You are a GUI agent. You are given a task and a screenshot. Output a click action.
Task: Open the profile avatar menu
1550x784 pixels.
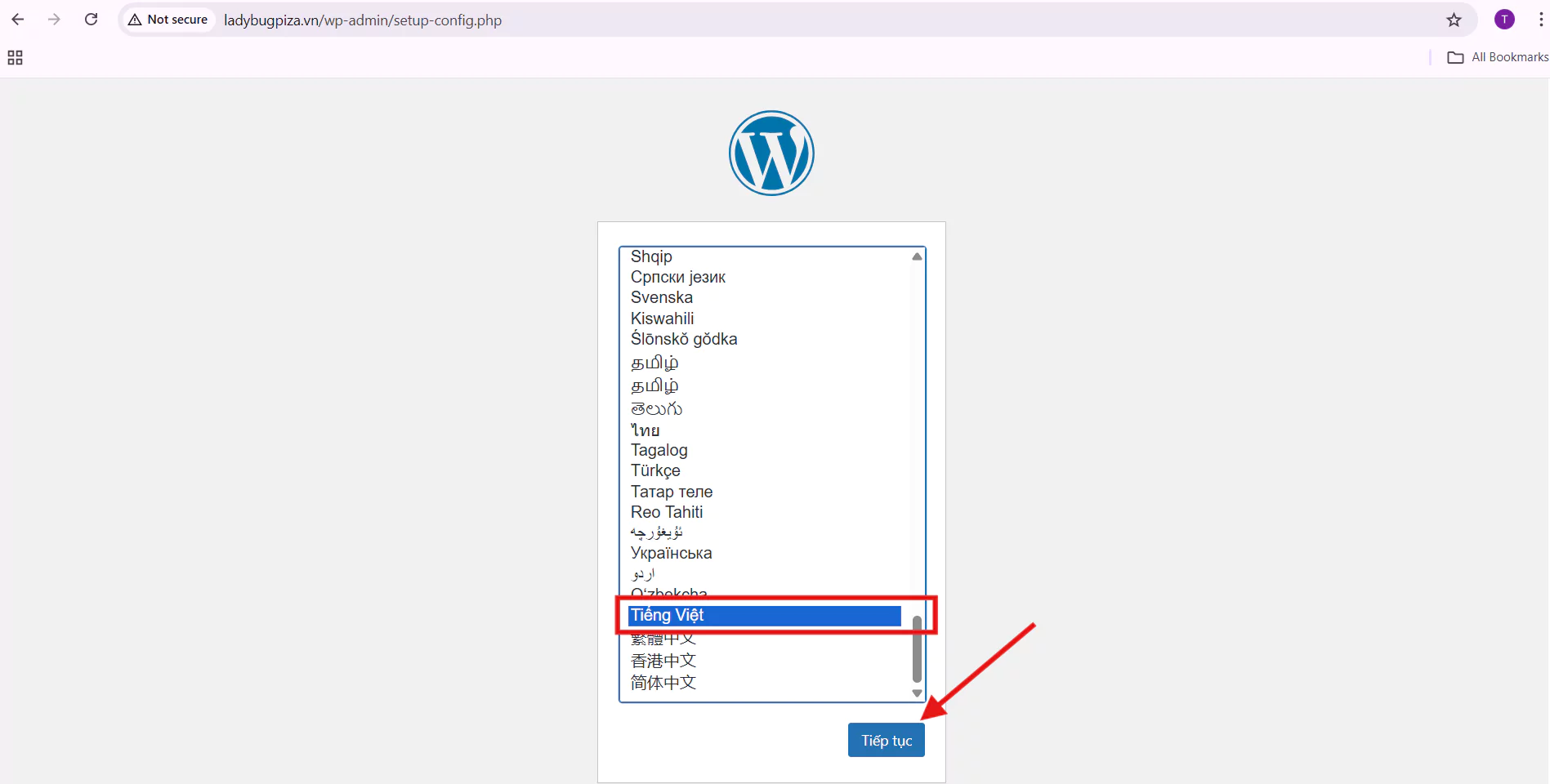point(1504,20)
